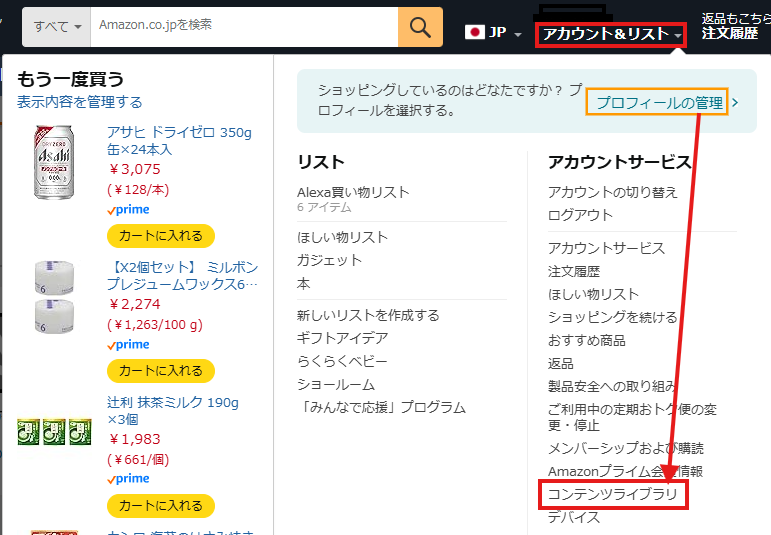Viewport: 771px width, 535px height.
Task: Open the JP language selector arrow
Action: click(518, 34)
